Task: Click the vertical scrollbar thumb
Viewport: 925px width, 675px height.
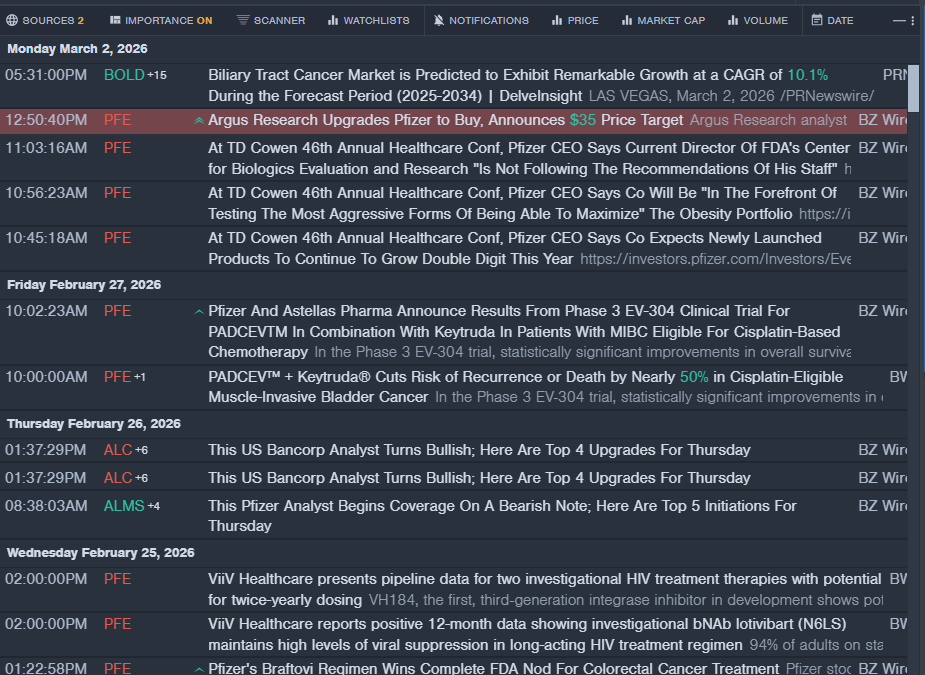Action: pos(914,89)
